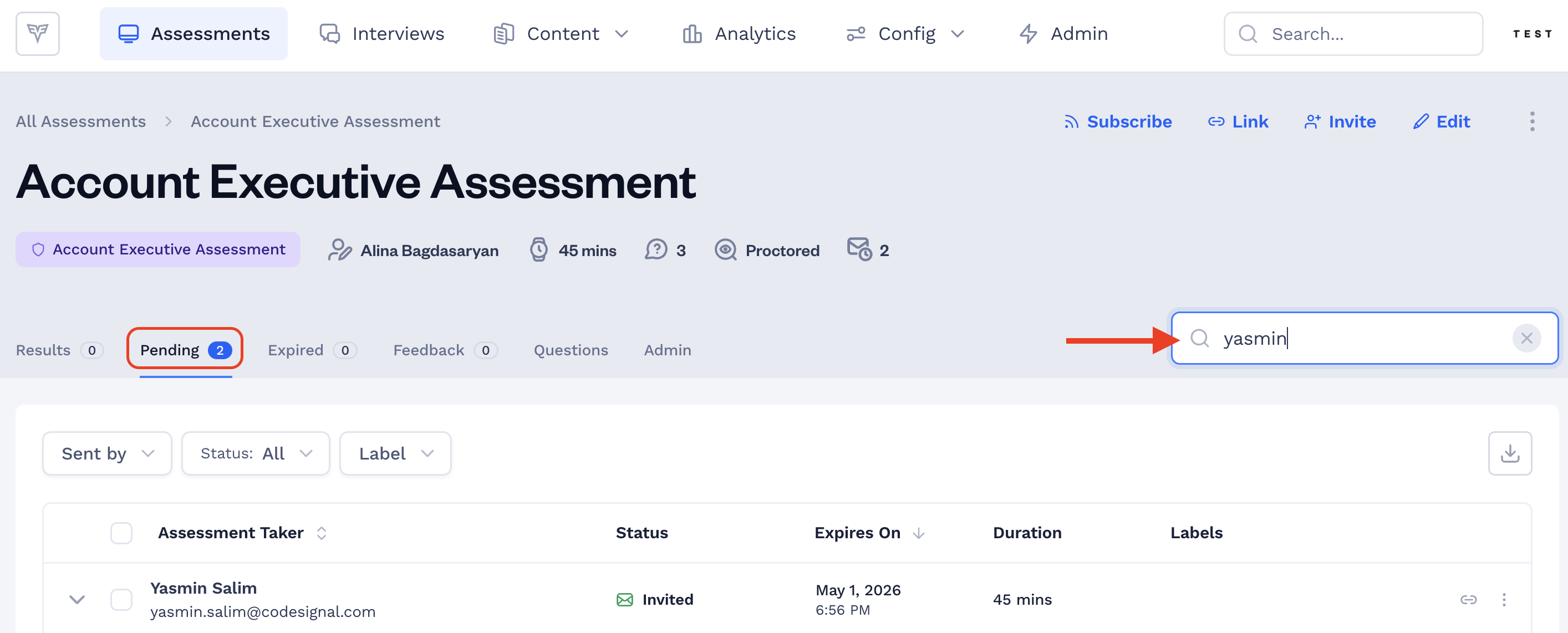Copy link icon in Yasmin Salim row
1568x633 pixels.
point(1468,600)
